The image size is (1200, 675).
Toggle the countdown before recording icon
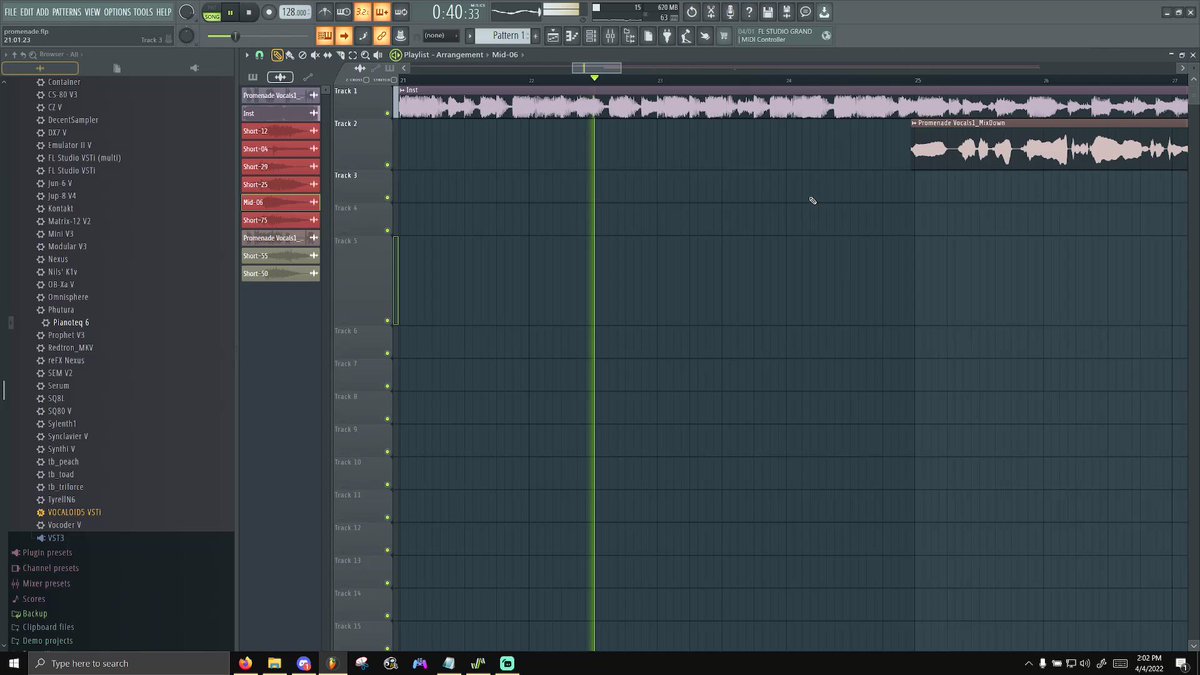click(363, 12)
